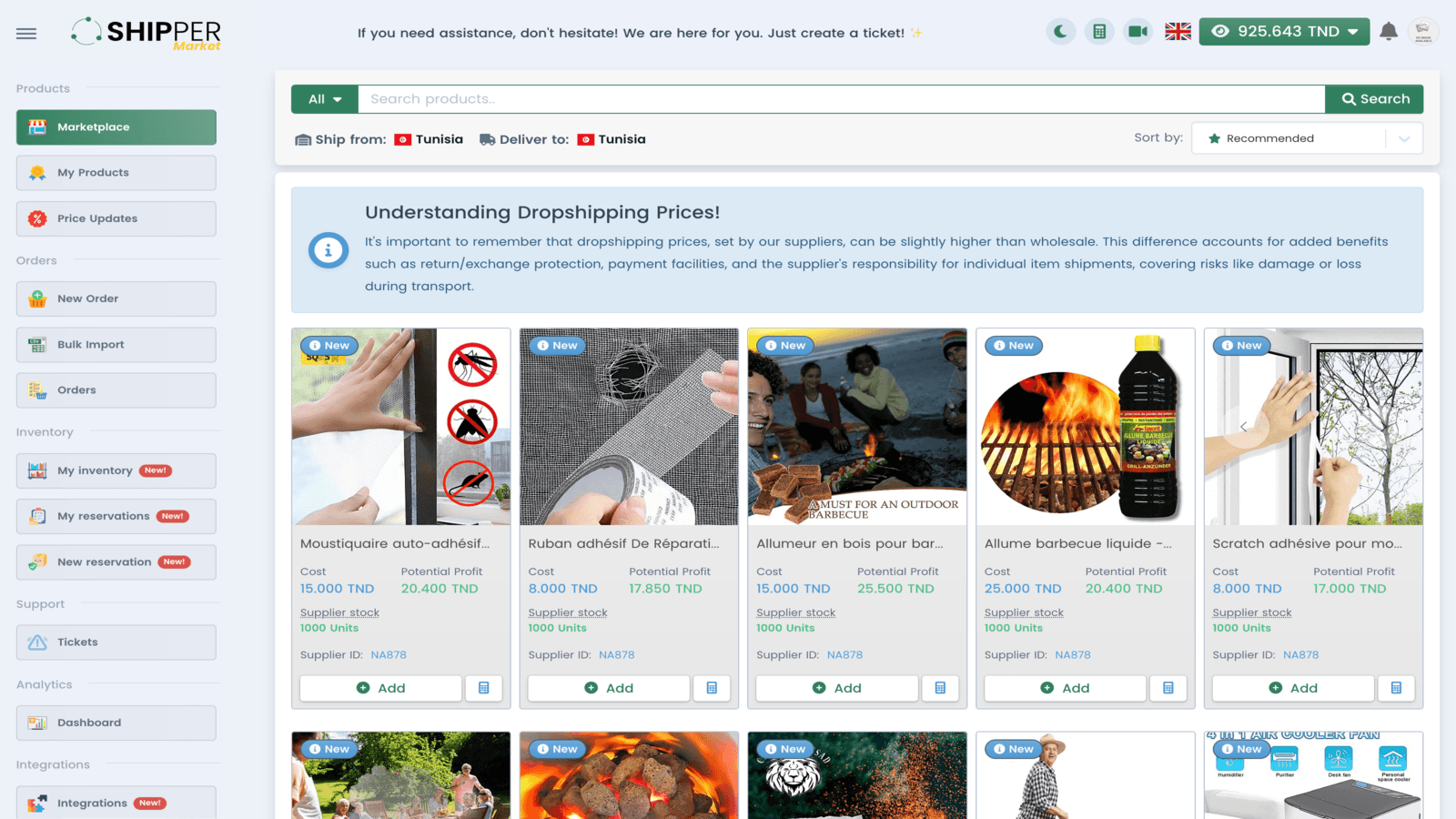Open the Sort by Recommended dropdown
1456x819 pixels.
pyautogui.click(x=1308, y=137)
